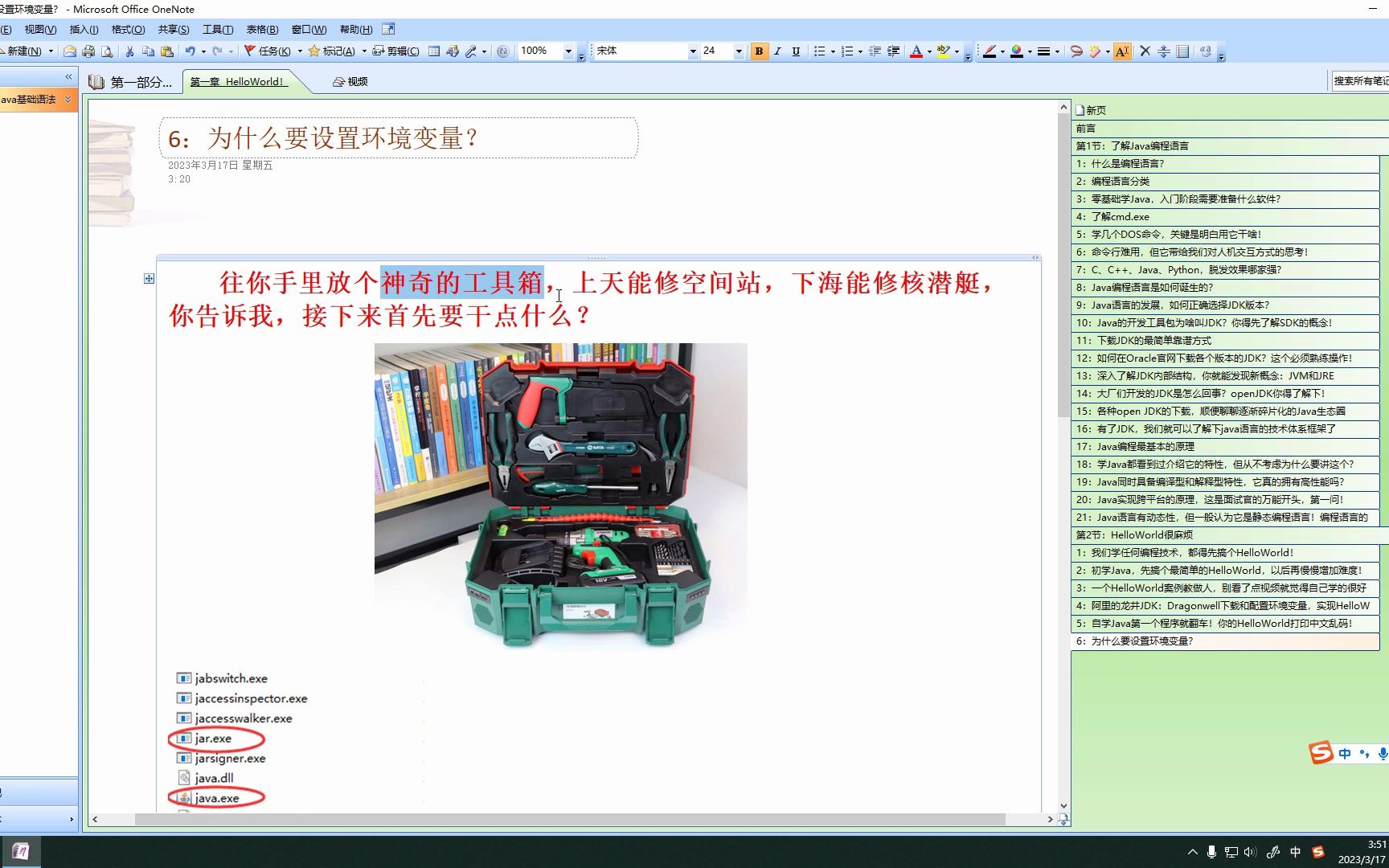1389x868 pixels.
Task: Open the font name dropdown showing 宋体
Action: click(693, 51)
